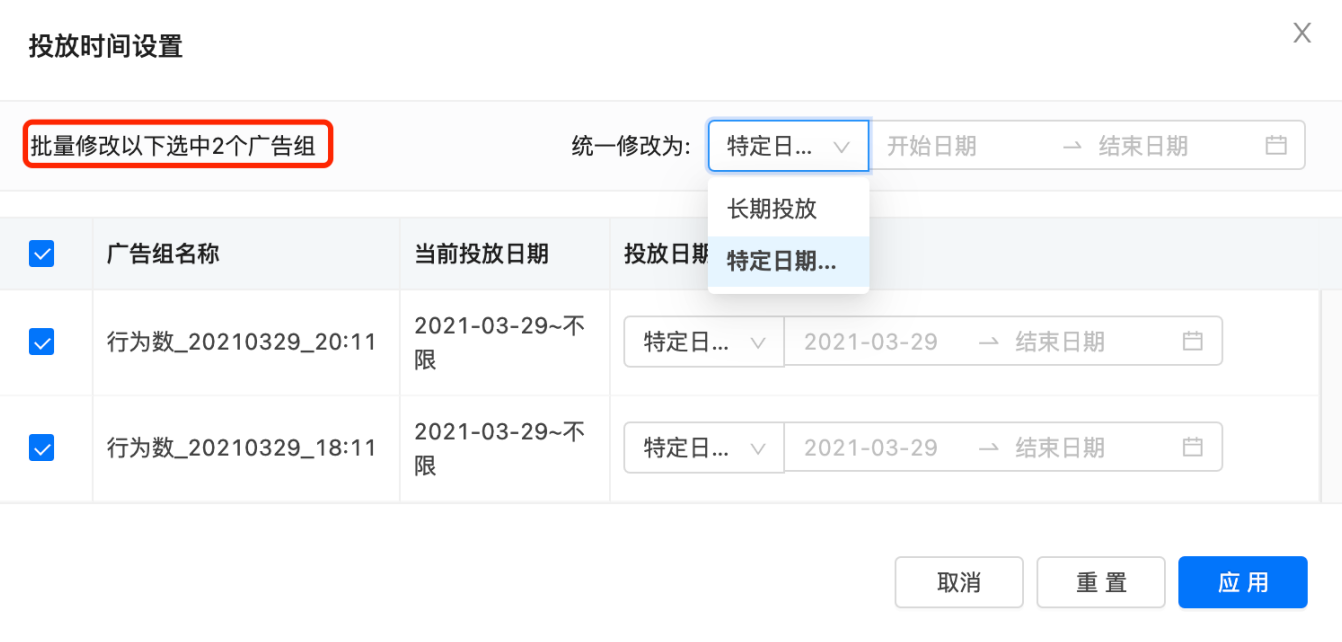
Task: Uncheck the 行为数_20210329_18:11 ad group checkbox
Action: (41, 447)
